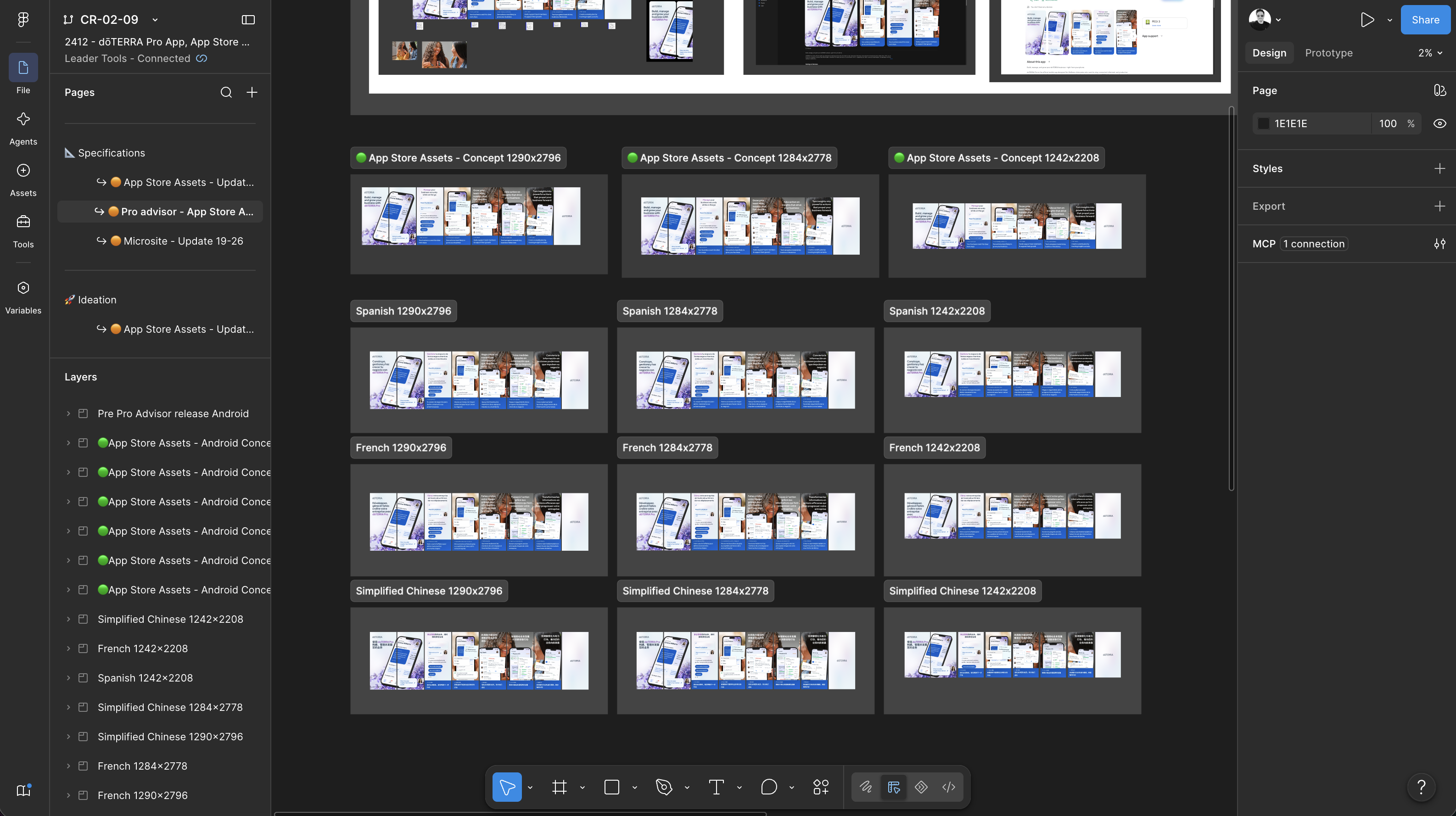Image resolution: width=1456 pixels, height=816 pixels.
Task: Click the 1 connection MCP badge
Action: 1314,244
